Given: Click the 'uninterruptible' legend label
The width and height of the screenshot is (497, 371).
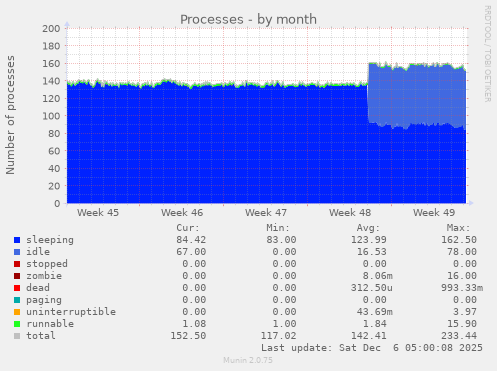Looking at the screenshot, I should point(71,312).
